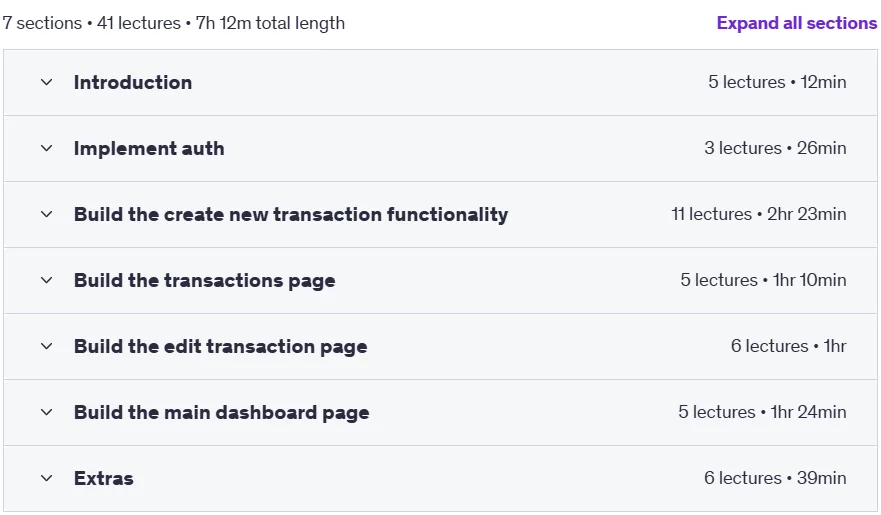881x515 pixels.
Task: Toggle chevron for Build the transactions page
Action: click(47, 280)
